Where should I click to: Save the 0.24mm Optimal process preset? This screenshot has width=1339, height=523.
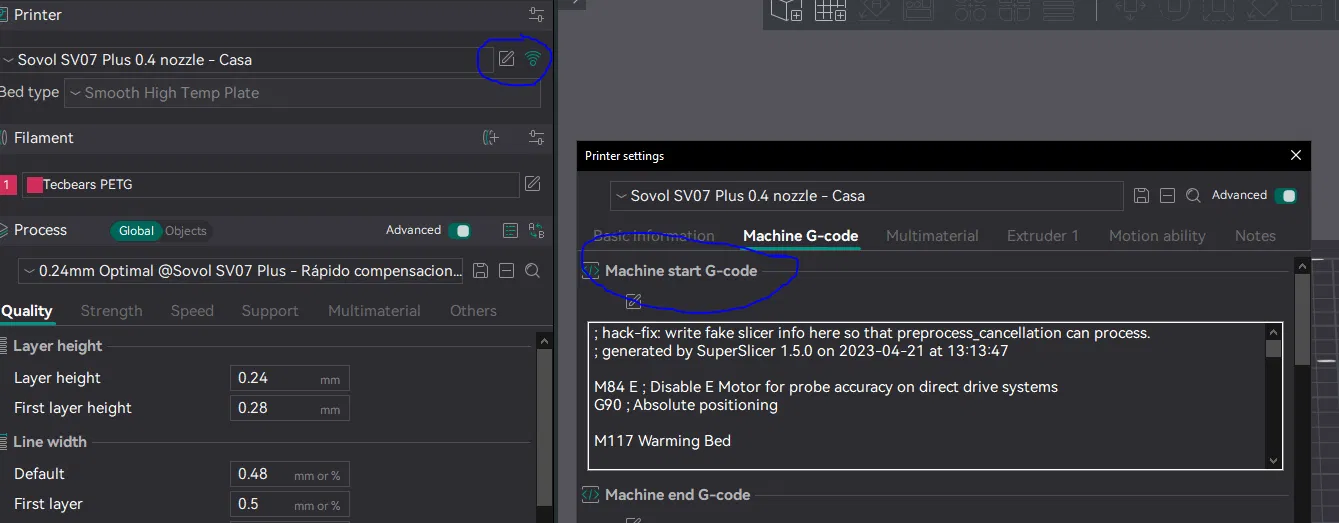[x=480, y=271]
